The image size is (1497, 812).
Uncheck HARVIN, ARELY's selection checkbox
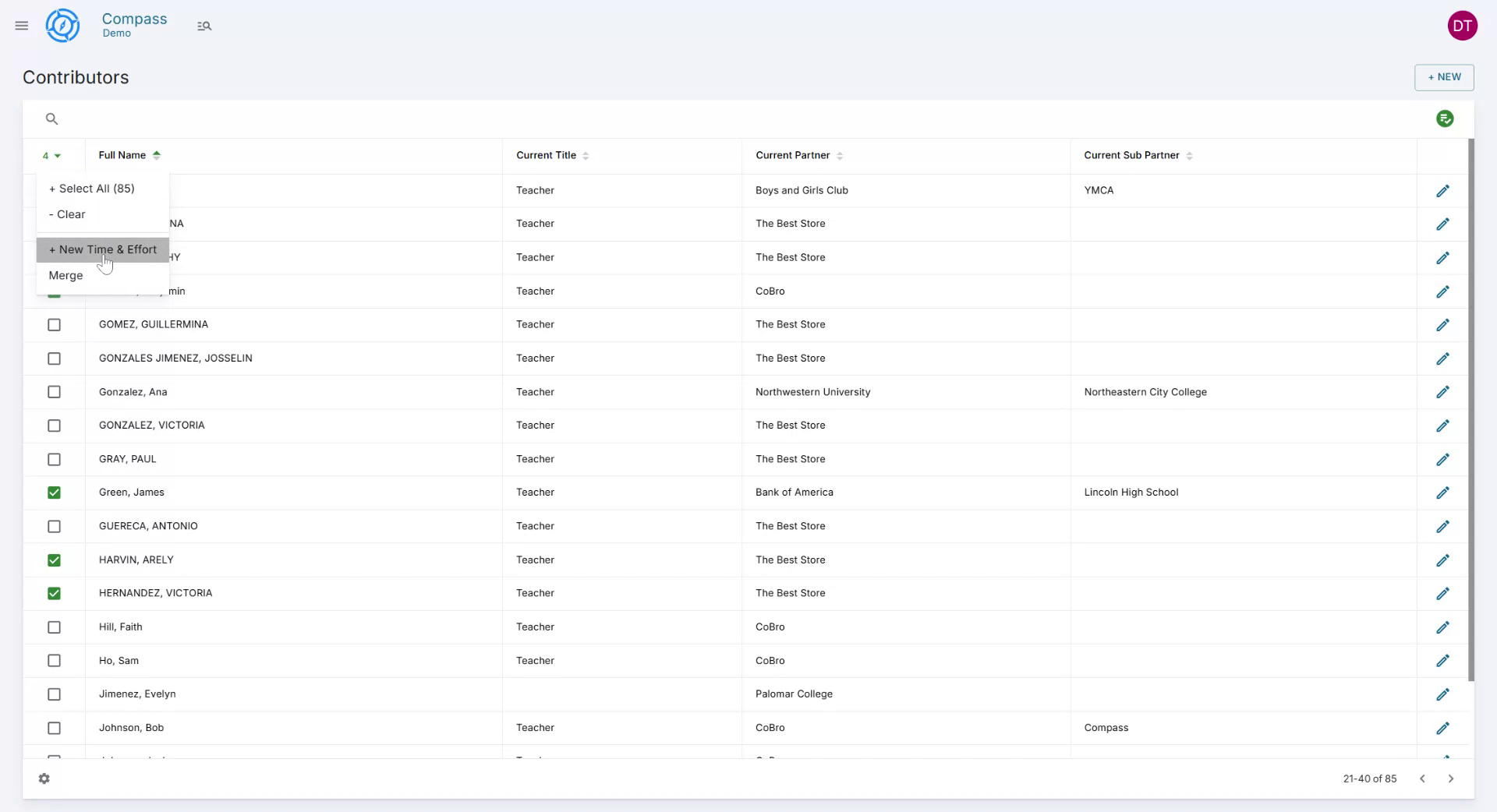pos(54,560)
